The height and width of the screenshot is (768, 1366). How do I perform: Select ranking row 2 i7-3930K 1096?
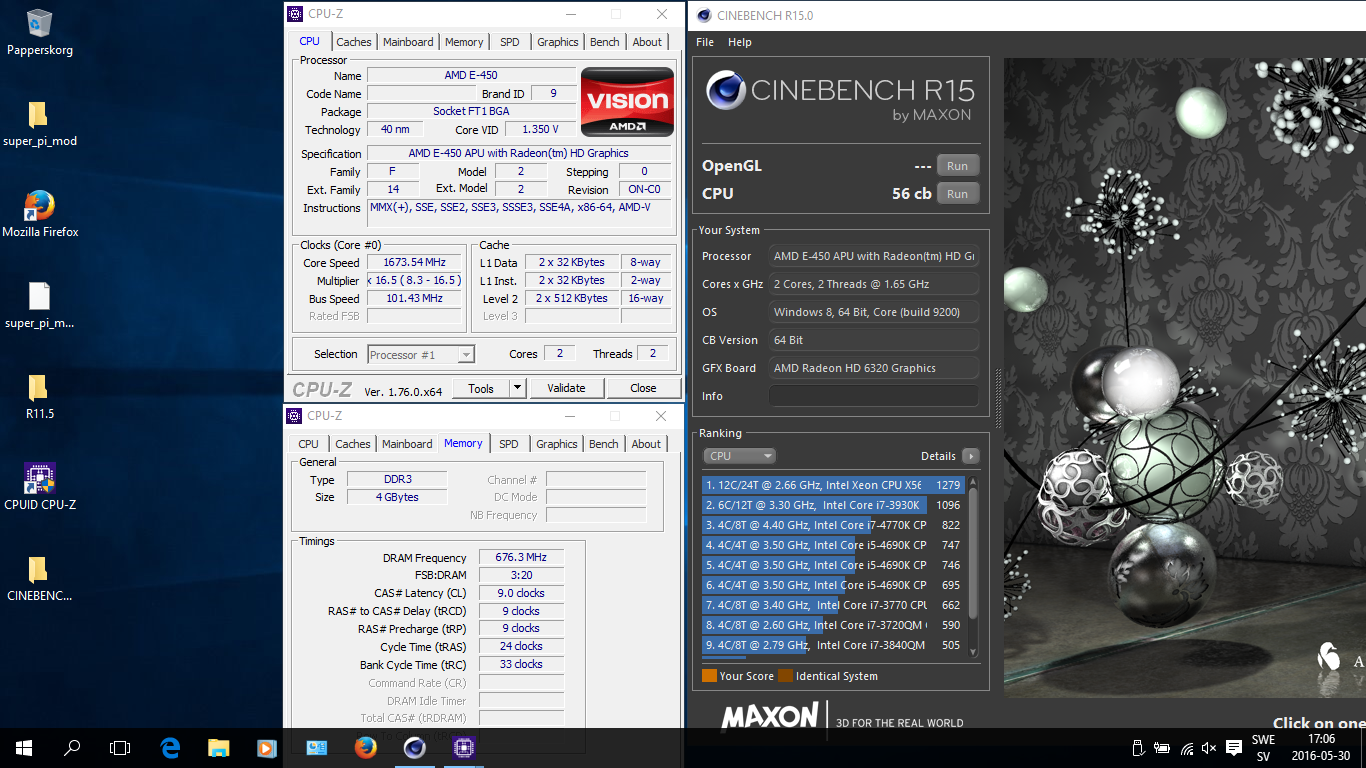coord(833,505)
